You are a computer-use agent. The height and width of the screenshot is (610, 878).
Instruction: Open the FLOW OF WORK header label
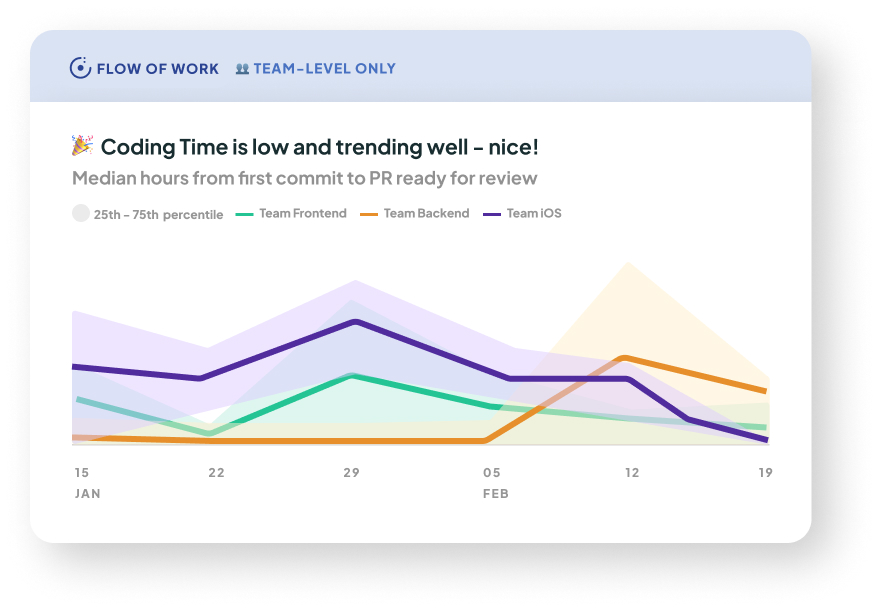(x=158, y=69)
